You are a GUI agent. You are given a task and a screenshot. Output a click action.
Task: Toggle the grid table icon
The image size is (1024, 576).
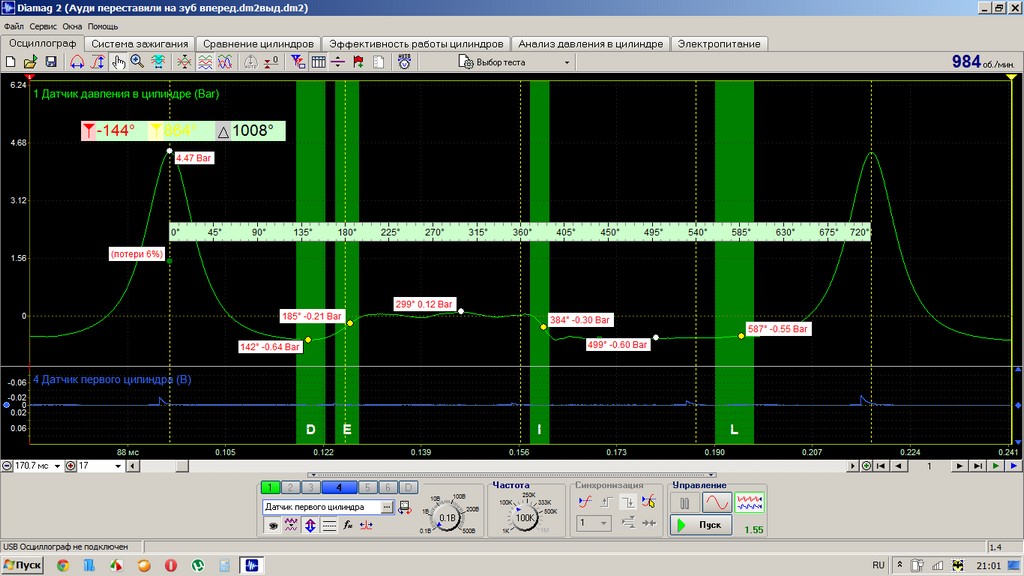pyautogui.click(x=318, y=62)
